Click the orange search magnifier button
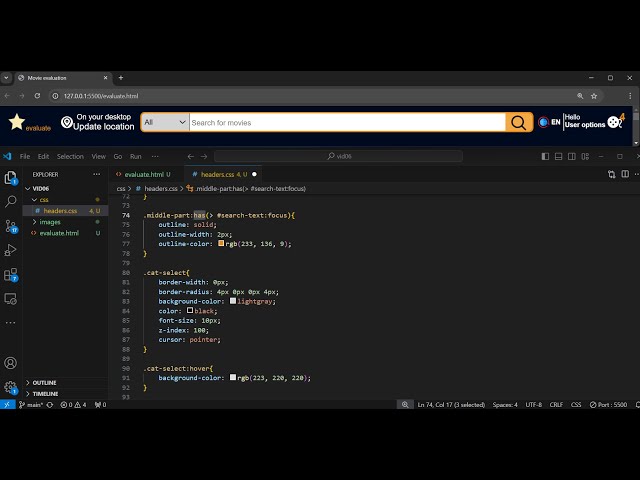This screenshot has width=640, height=480. click(x=519, y=122)
